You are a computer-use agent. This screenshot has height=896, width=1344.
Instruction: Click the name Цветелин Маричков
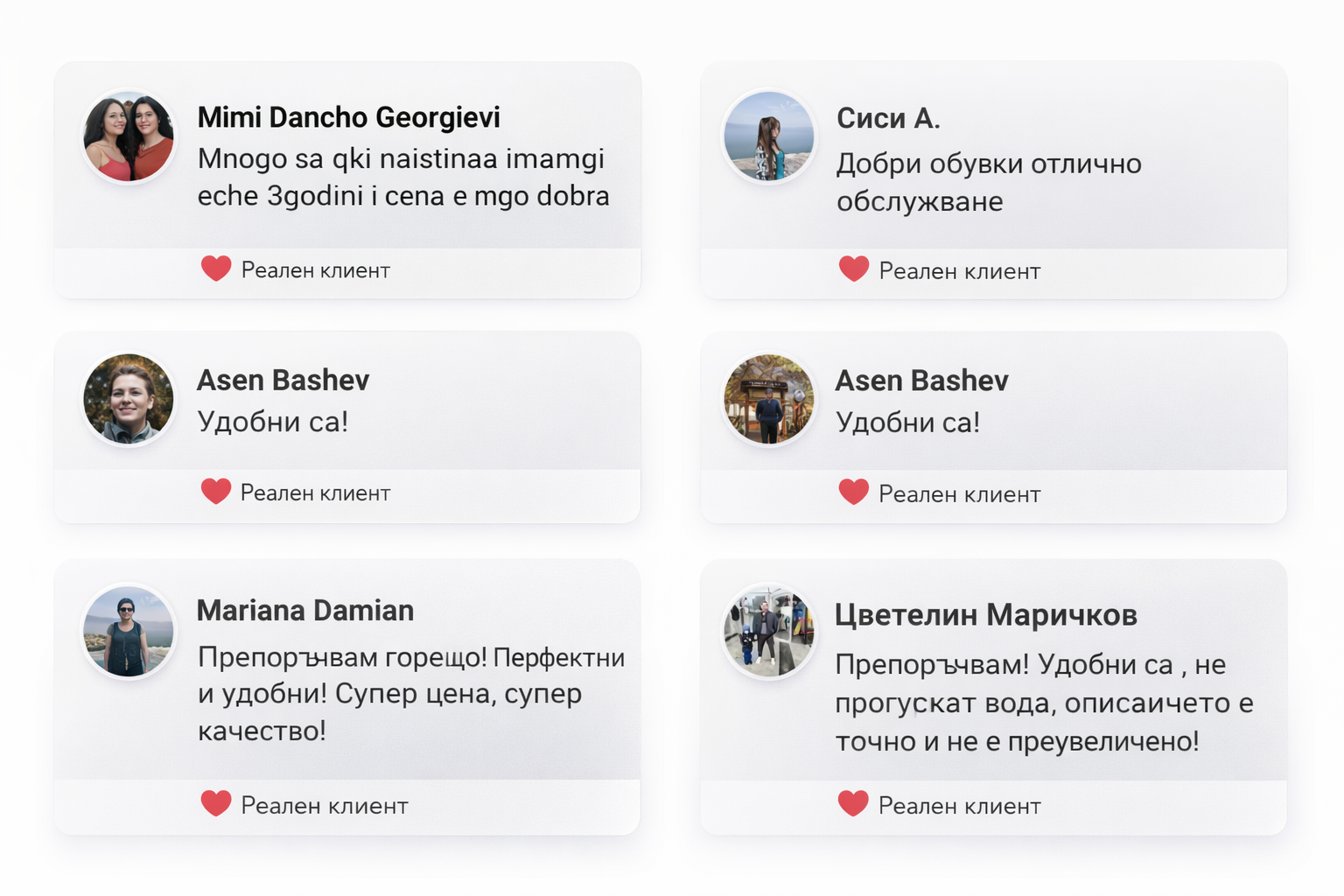point(985,615)
